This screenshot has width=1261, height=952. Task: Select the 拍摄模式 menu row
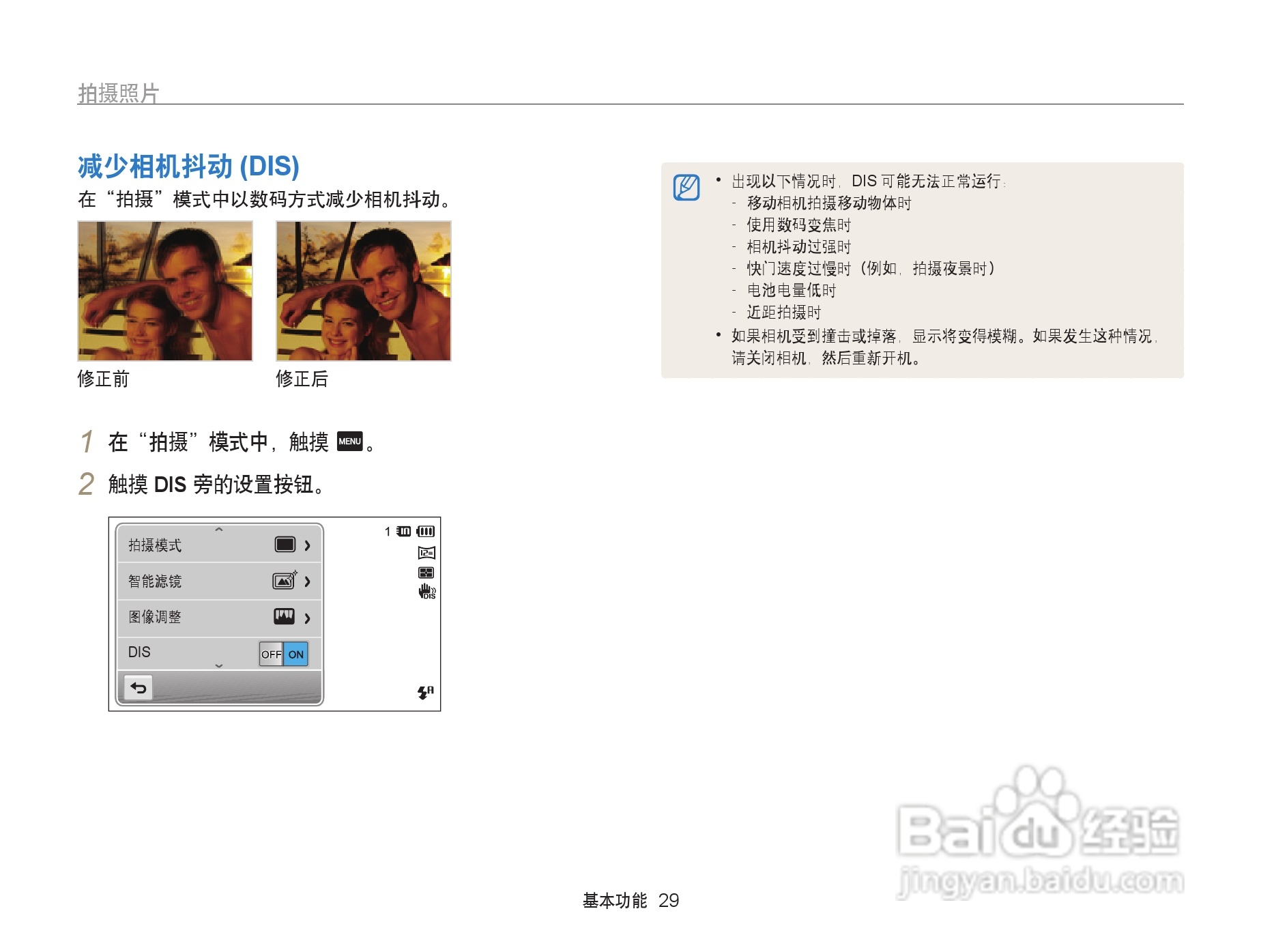(219, 545)
